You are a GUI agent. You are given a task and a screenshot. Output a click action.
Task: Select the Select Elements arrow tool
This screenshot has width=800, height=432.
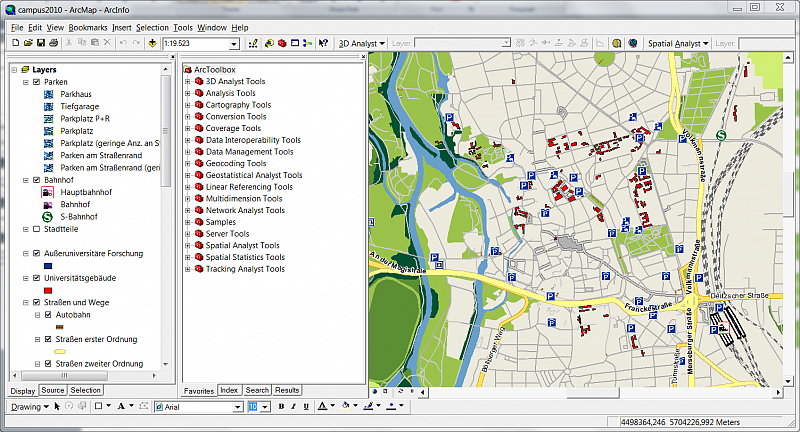[57, 406]
